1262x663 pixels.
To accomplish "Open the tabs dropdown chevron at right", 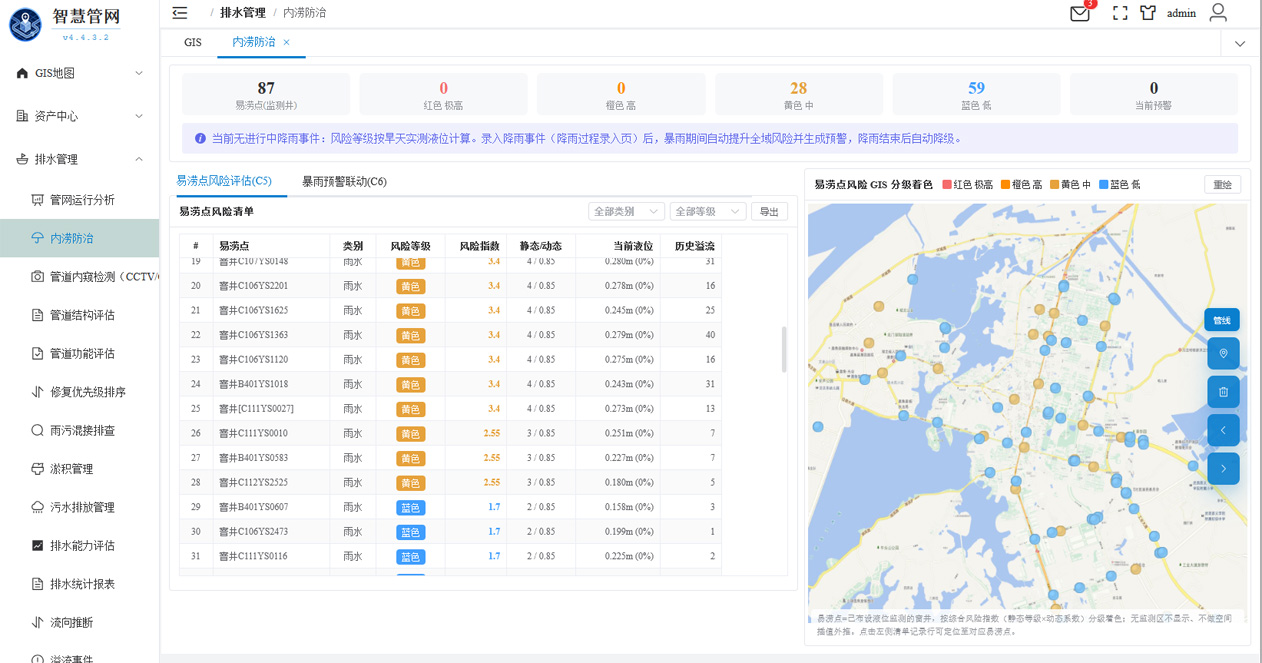I will (x=1240, y=43).
